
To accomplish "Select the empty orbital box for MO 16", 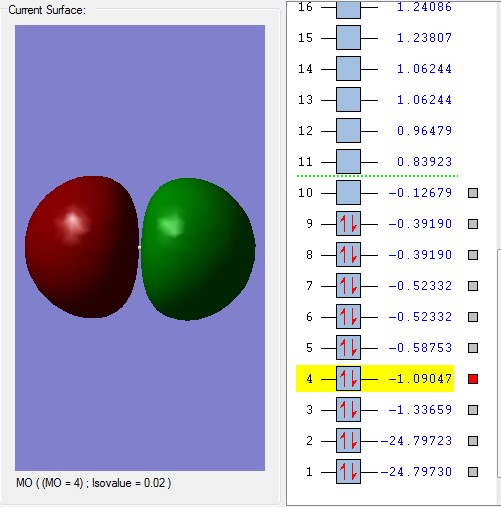I will 348,9.
